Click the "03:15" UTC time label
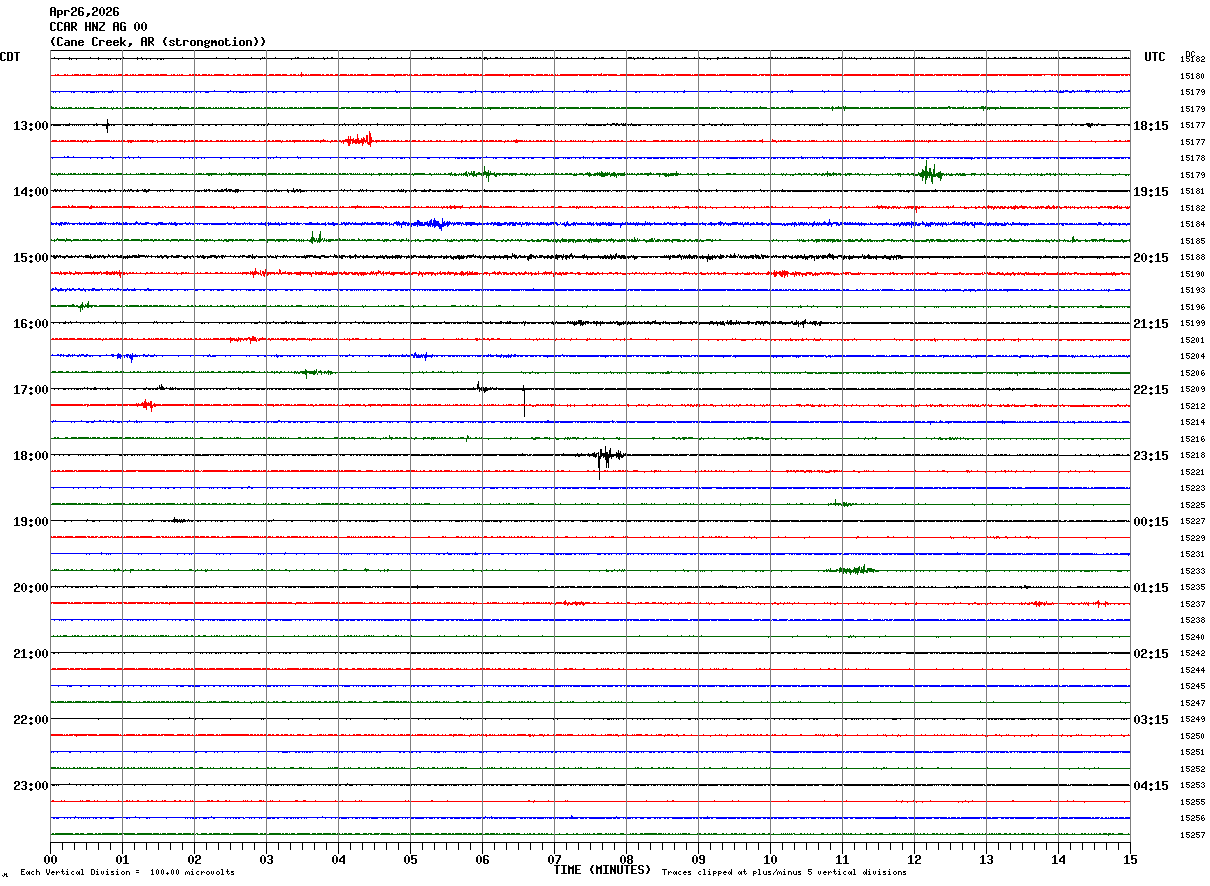 [1151, 720]
